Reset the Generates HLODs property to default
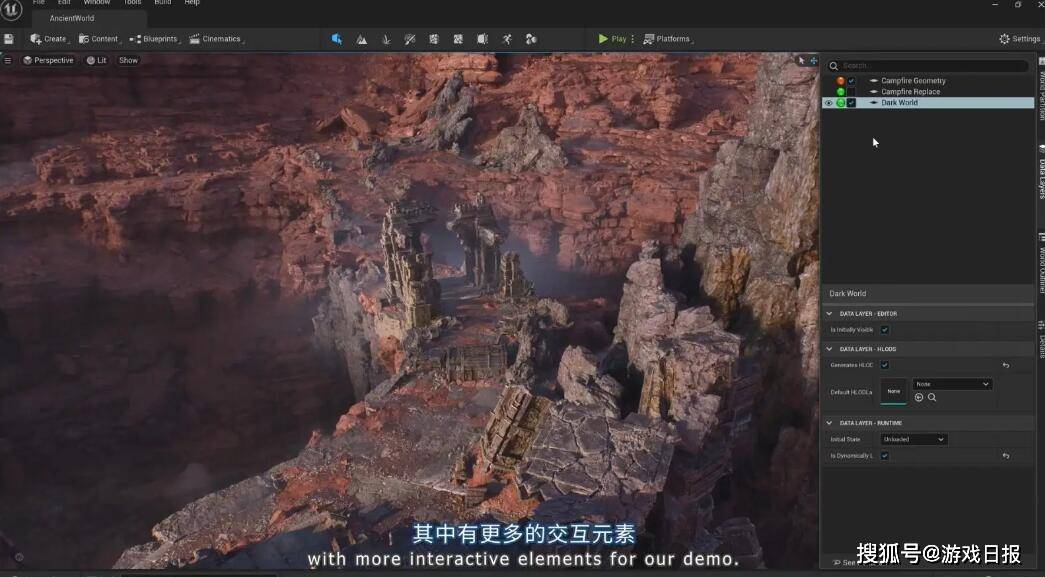Image resolution: width=1045 pixels, height=577 pixels. point(1005,365)
